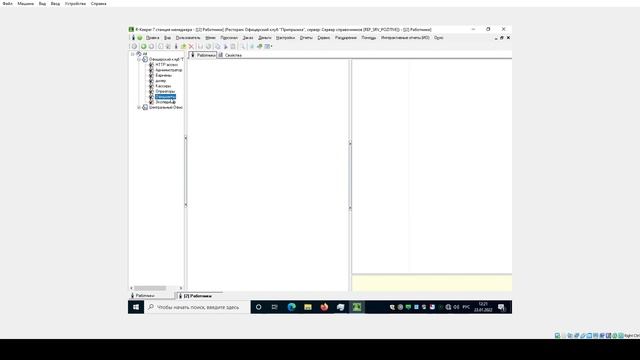Select the HTTP access role

coord(167,65)
